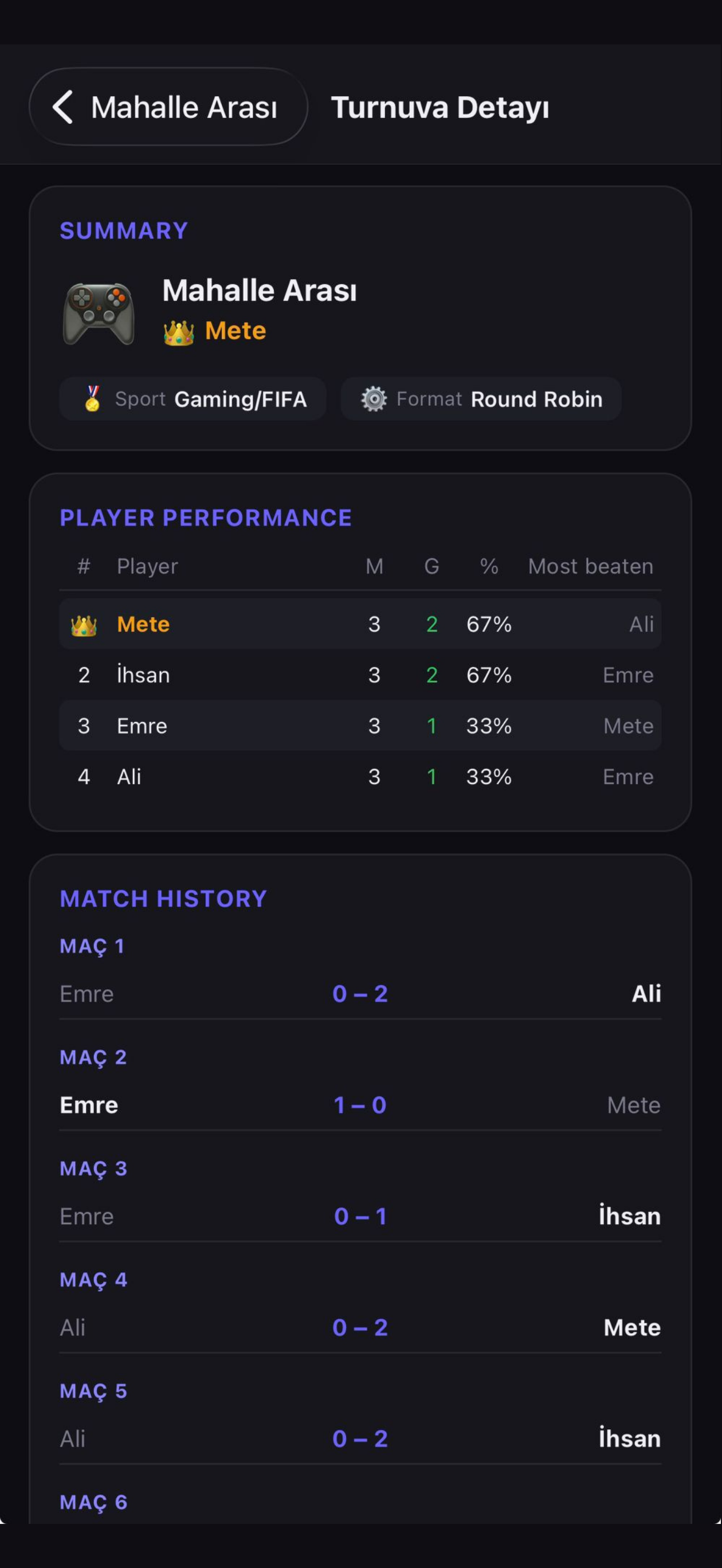Click the game controller tournament icon
722x1568 pixels.
click(x=99, y=313)
